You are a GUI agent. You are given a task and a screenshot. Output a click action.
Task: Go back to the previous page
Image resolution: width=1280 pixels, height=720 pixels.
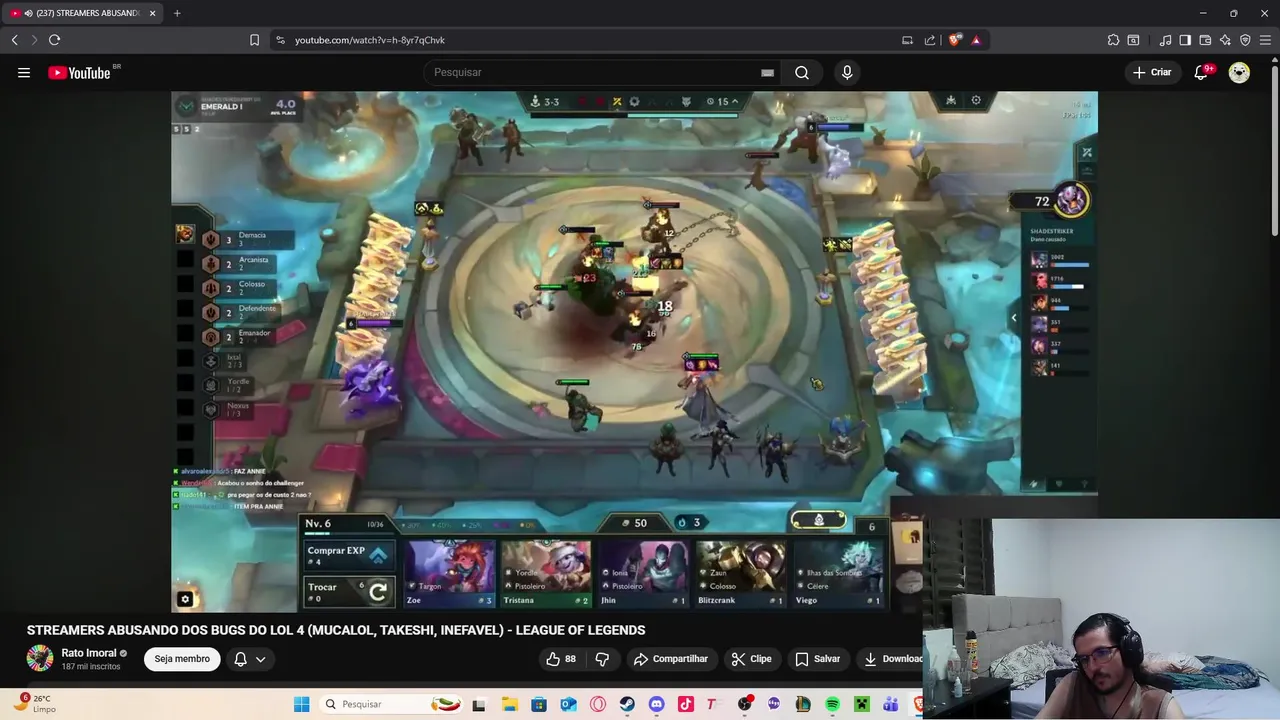pyautogui.click(x=14, y=40)
